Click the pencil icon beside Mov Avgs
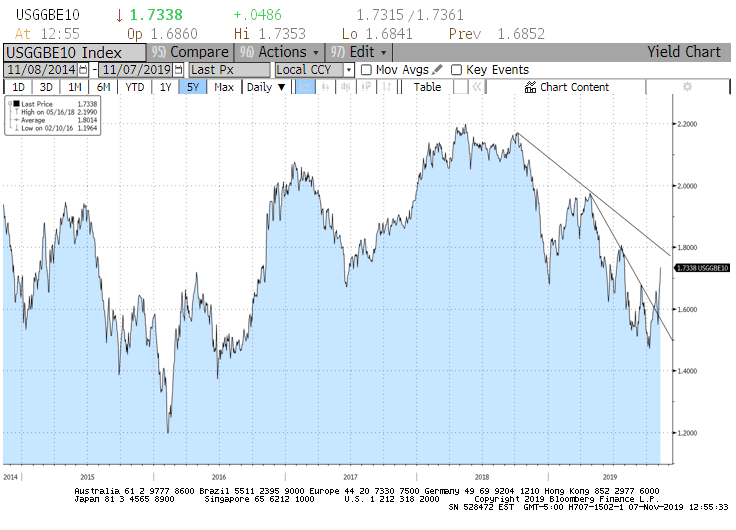Image resolution: width=736 pixels, height=530 pixels. 437,70
